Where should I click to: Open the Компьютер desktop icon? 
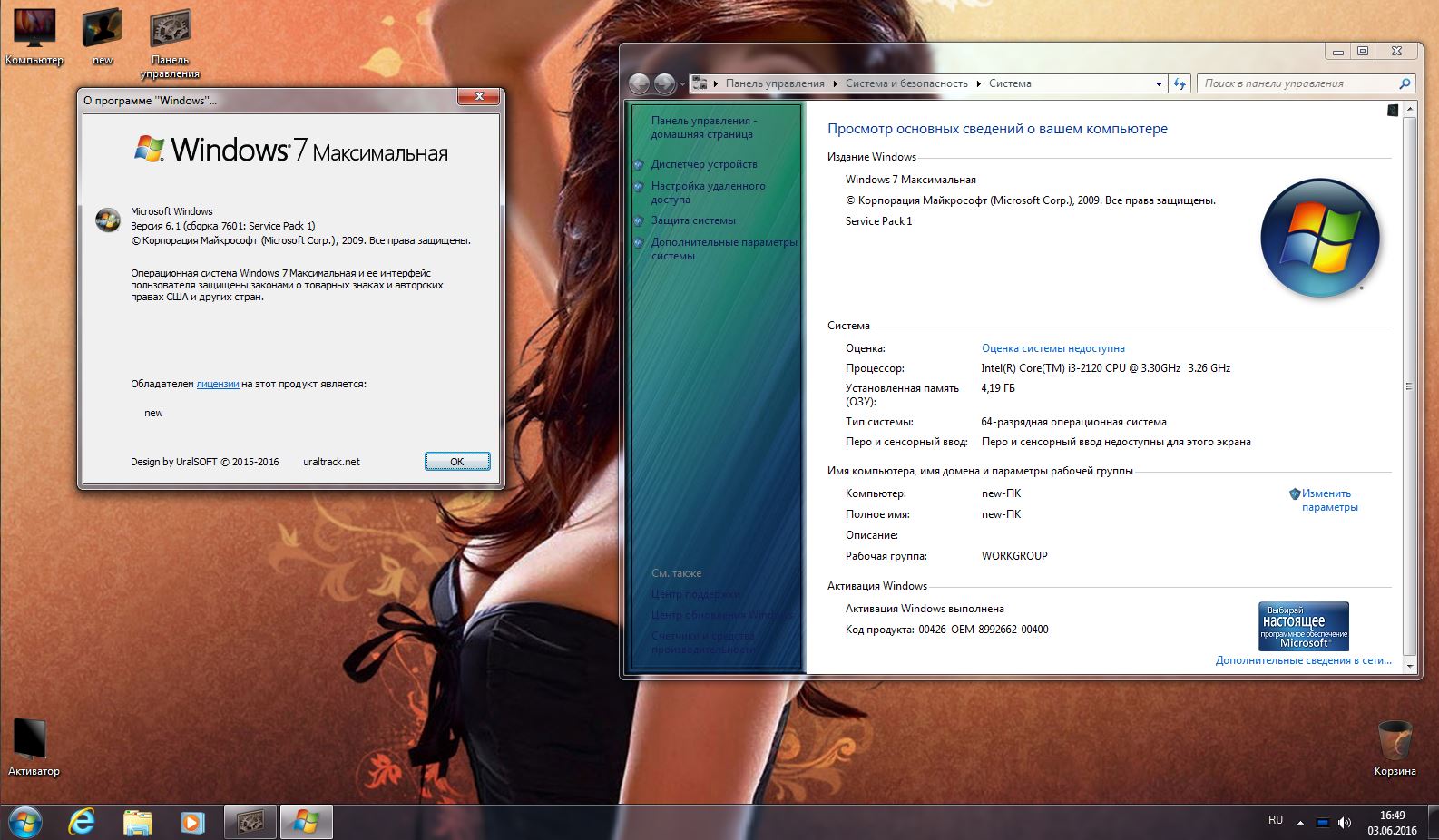tap(34, 36)
